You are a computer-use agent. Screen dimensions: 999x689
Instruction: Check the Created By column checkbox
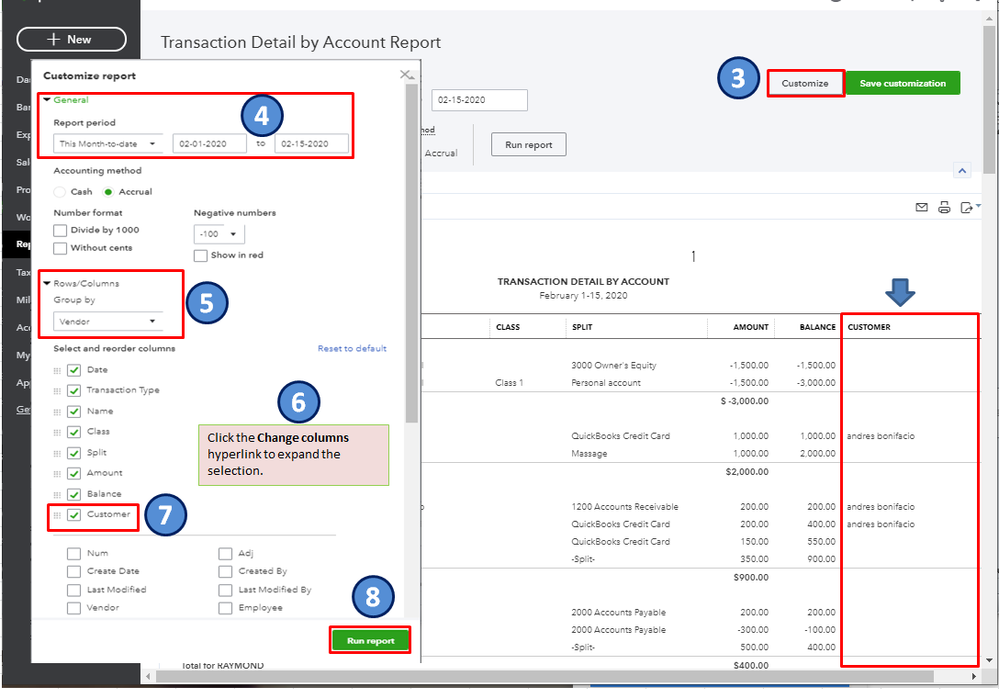[x=225, y=572]
